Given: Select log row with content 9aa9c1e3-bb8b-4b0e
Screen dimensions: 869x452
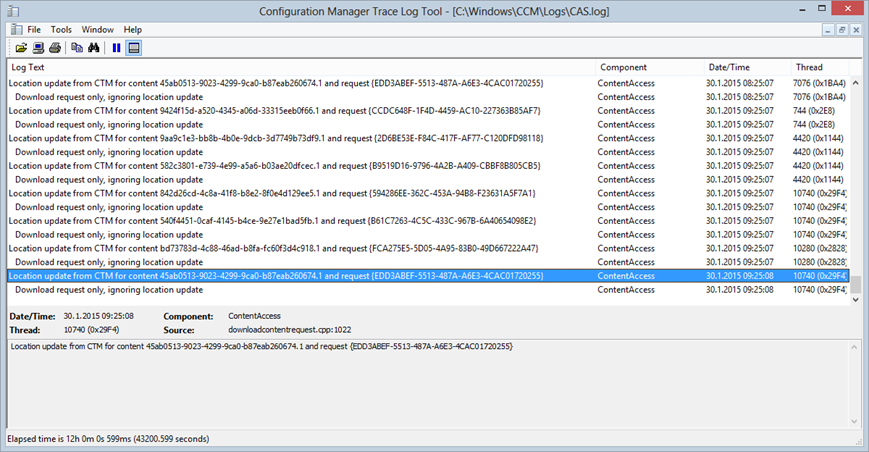Looking at the screenshot, I should (x=427, y=138).
